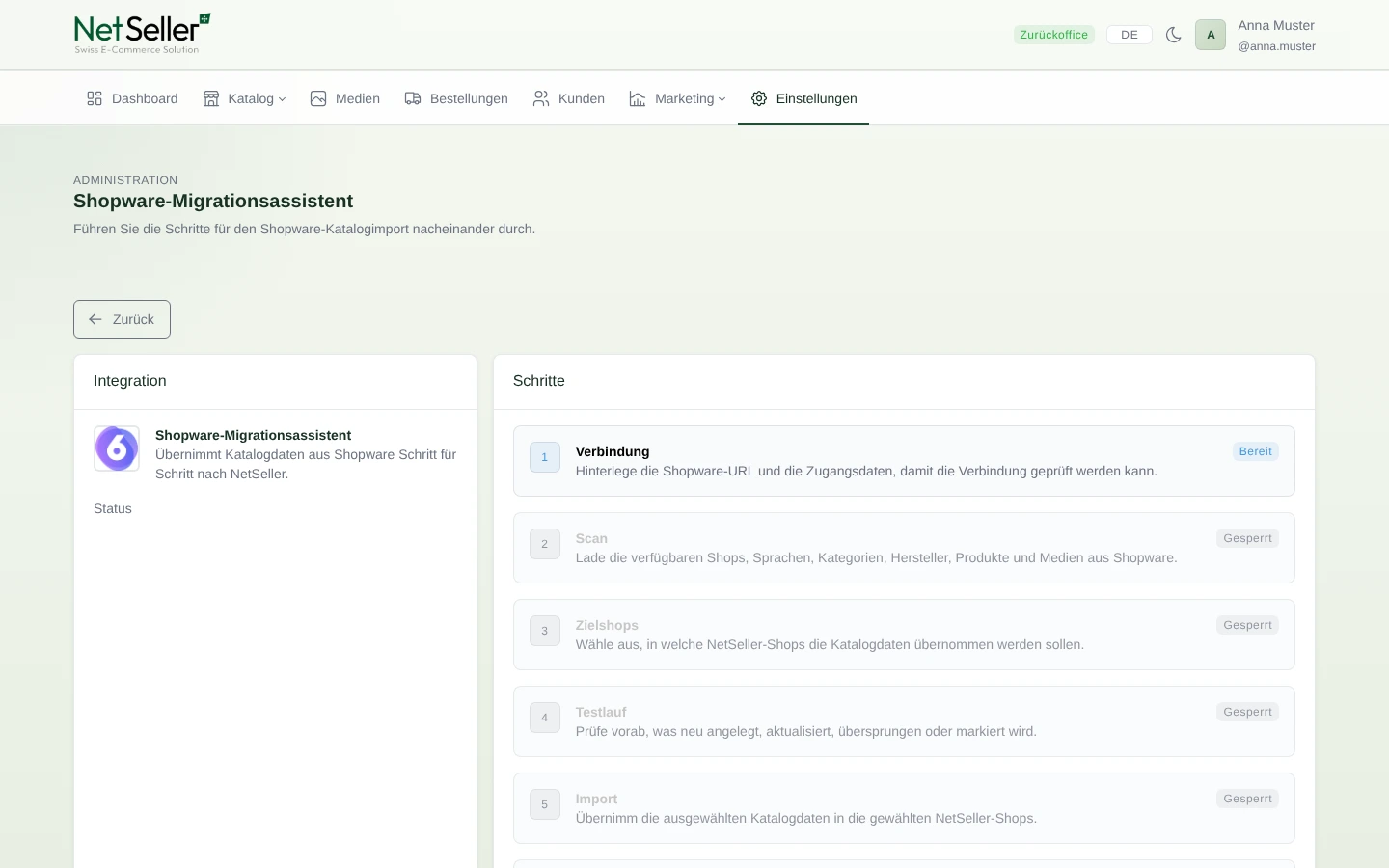The image size is (1389, 868).
Task: Click the page title Shopware-Migrationsassistent
Action: [213, 201]
